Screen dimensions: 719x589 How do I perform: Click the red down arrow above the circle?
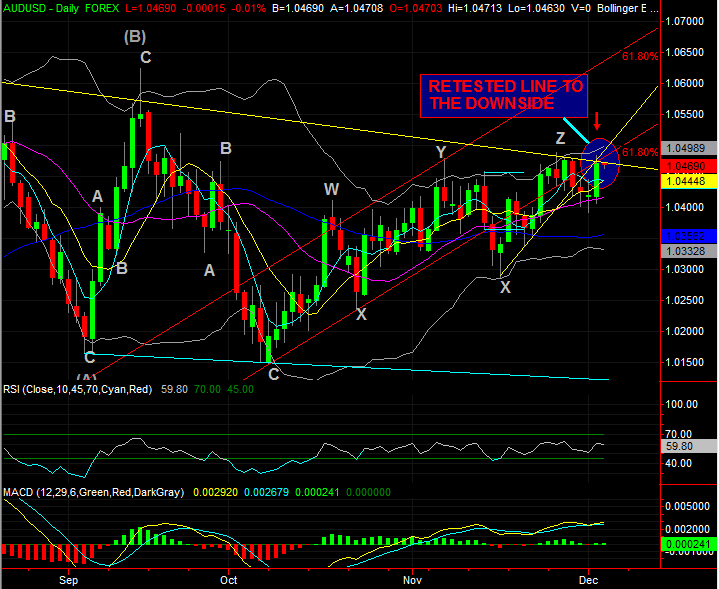pyautogui.click(x=597, y=124)
